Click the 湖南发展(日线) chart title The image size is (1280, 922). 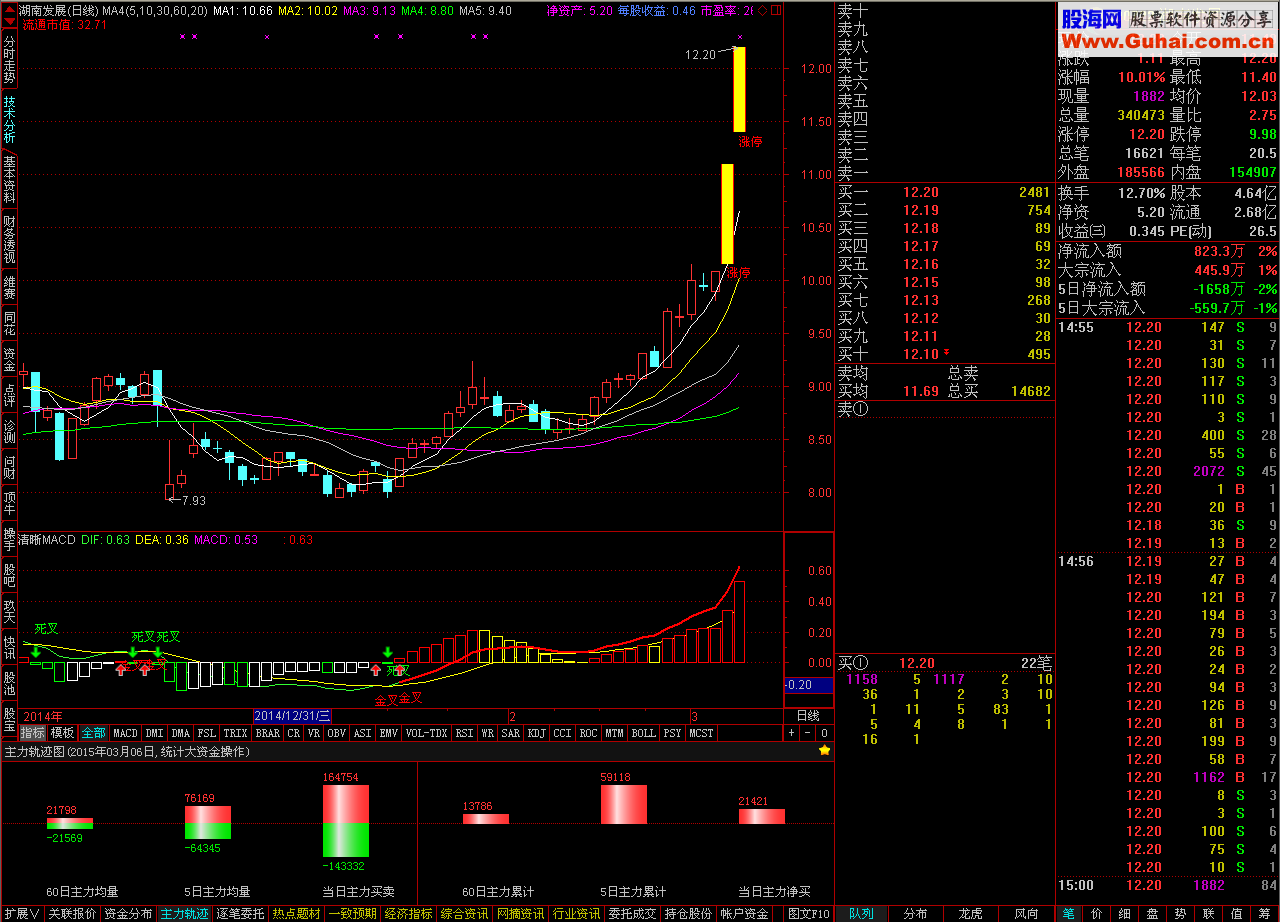58,10
